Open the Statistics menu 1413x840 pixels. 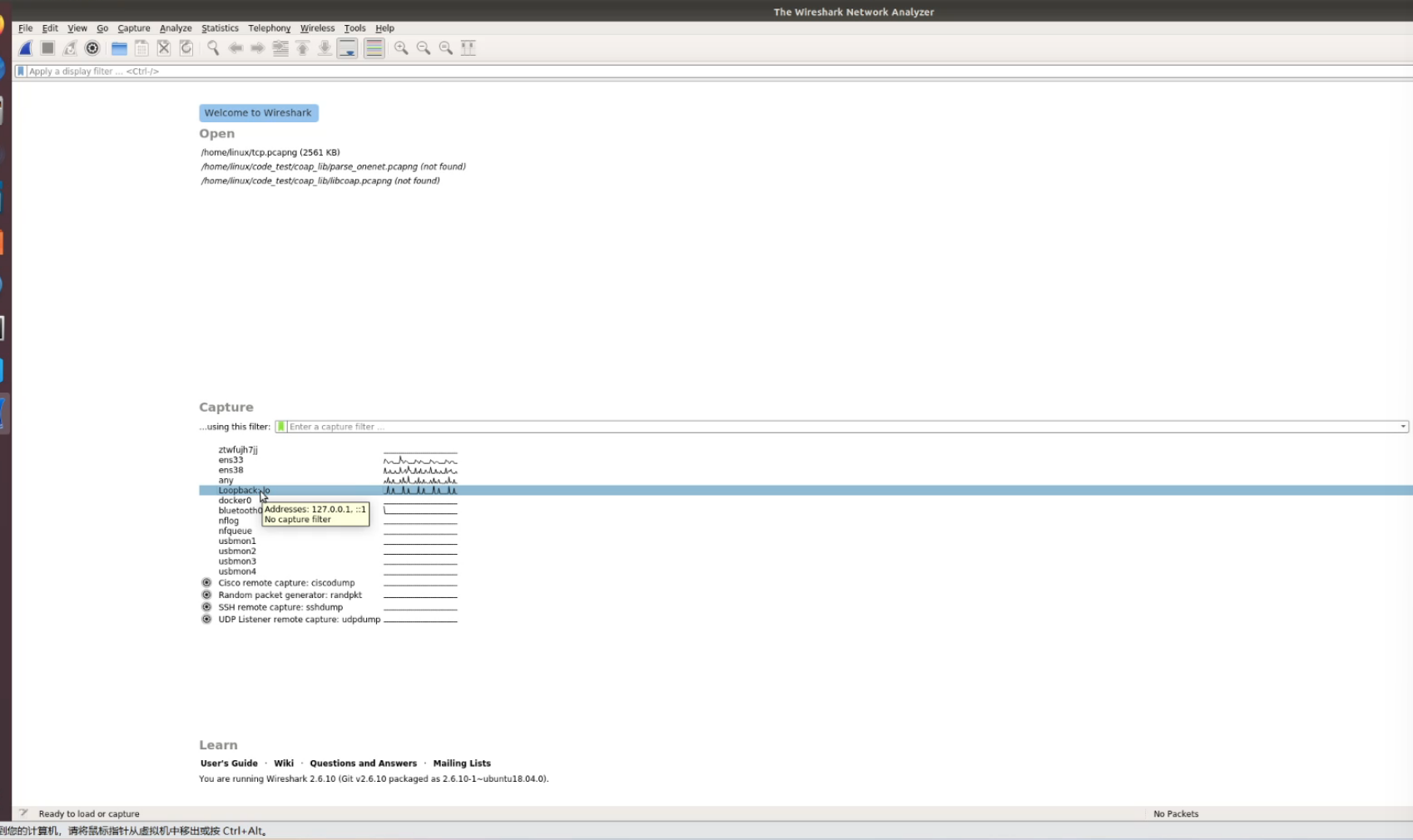pos(220,28)
